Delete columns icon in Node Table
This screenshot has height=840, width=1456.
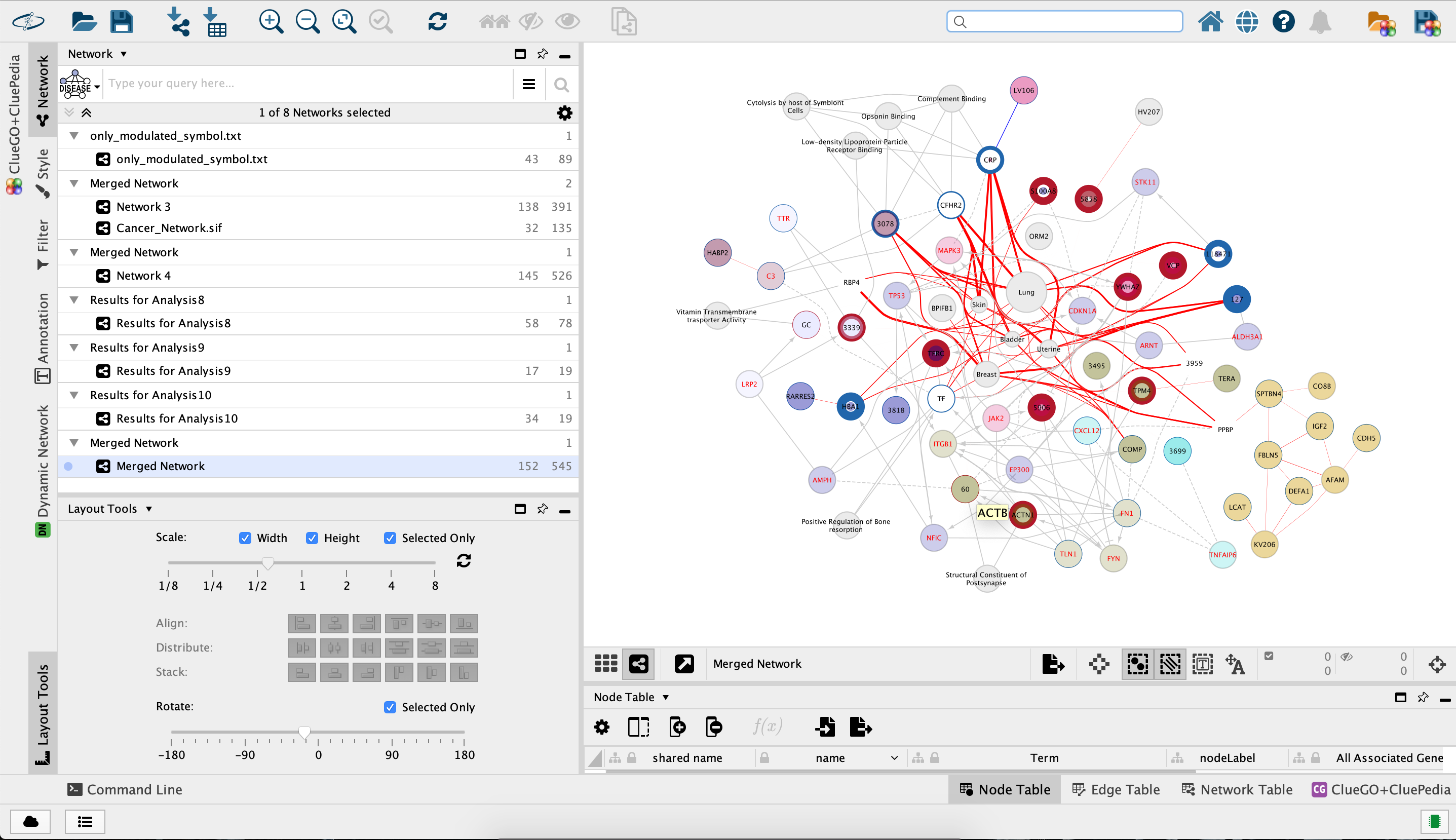click(714, 727)
